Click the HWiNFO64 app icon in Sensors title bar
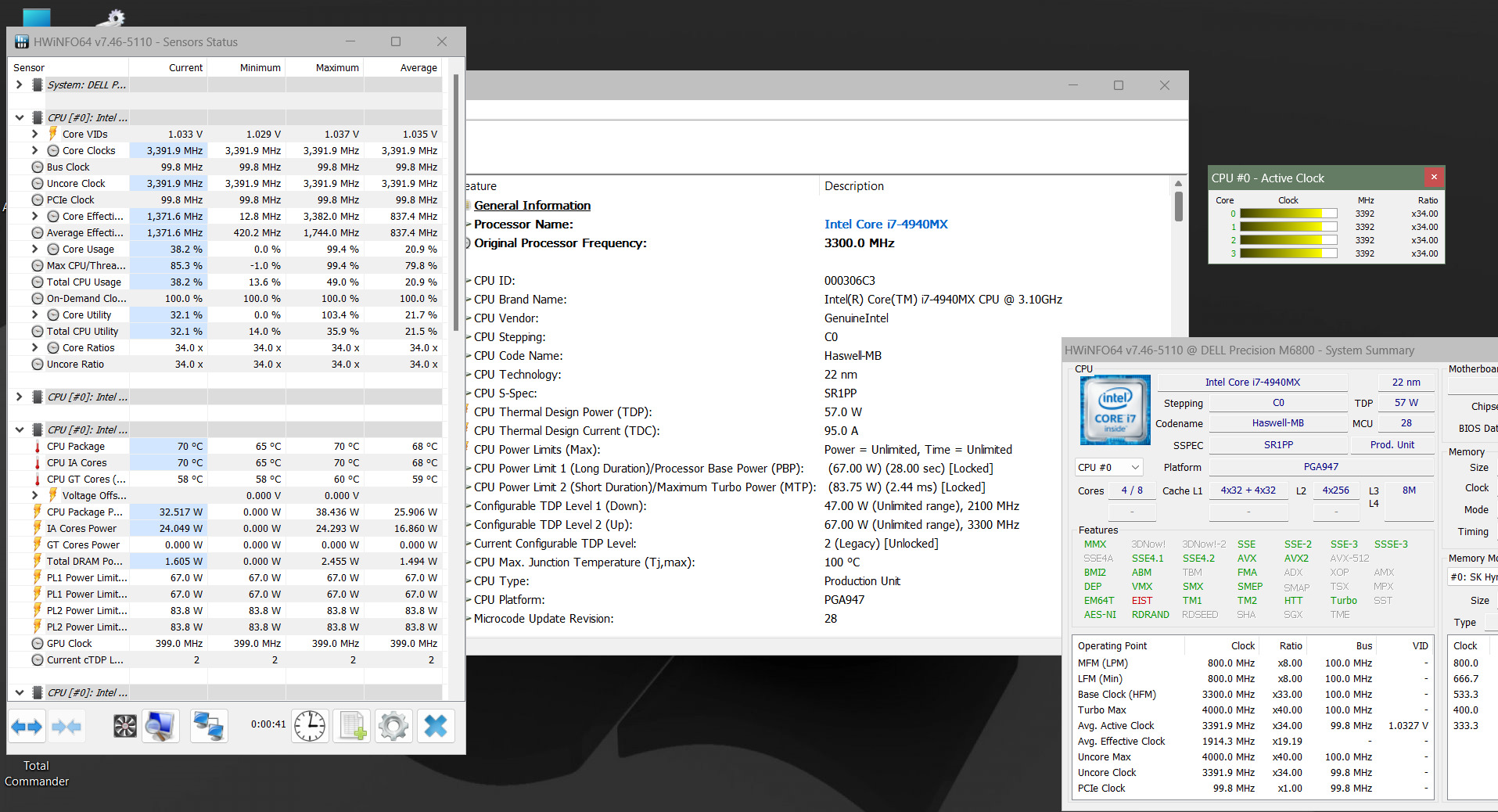The width and height of the screenshot is (1498, 812). [22, 41]
